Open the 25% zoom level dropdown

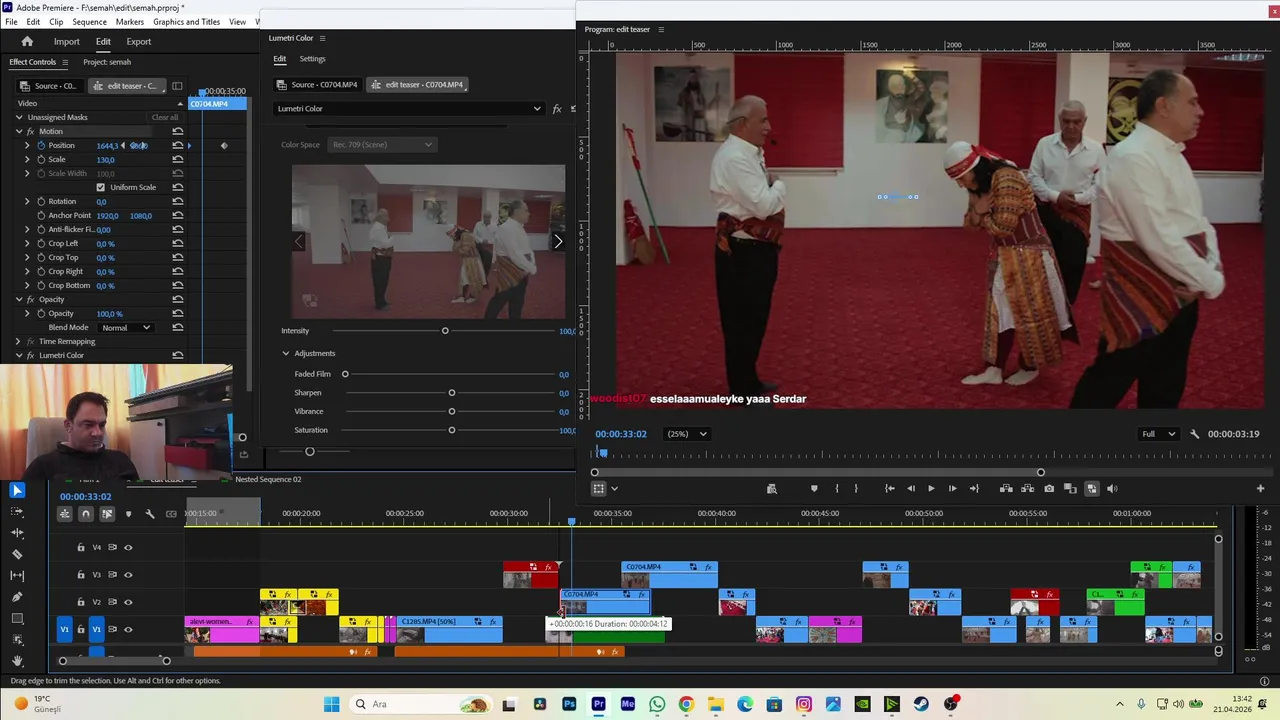pyautogui.click(x=687, y=434)
